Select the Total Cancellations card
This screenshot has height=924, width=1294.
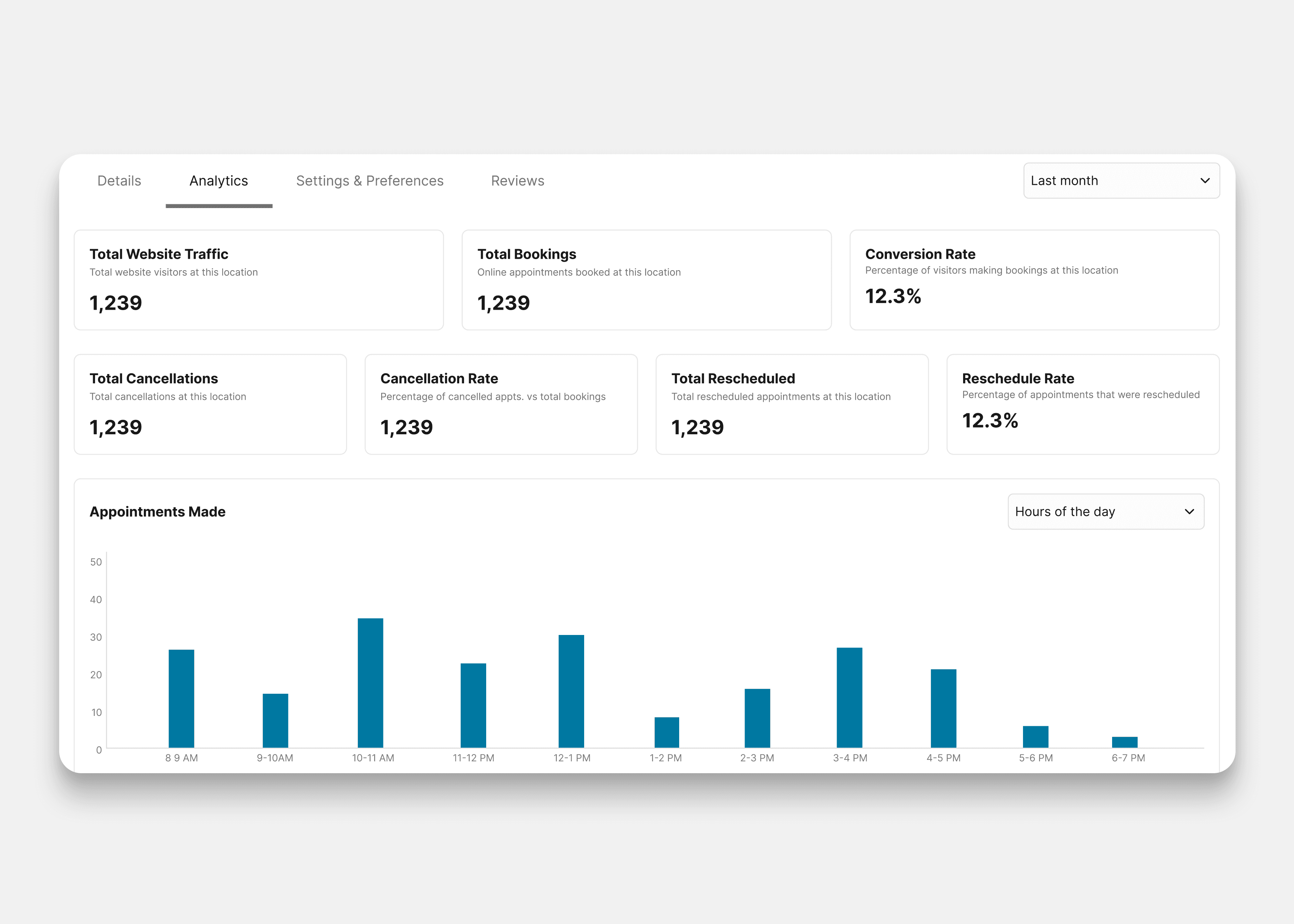click(x=210, y=405)
